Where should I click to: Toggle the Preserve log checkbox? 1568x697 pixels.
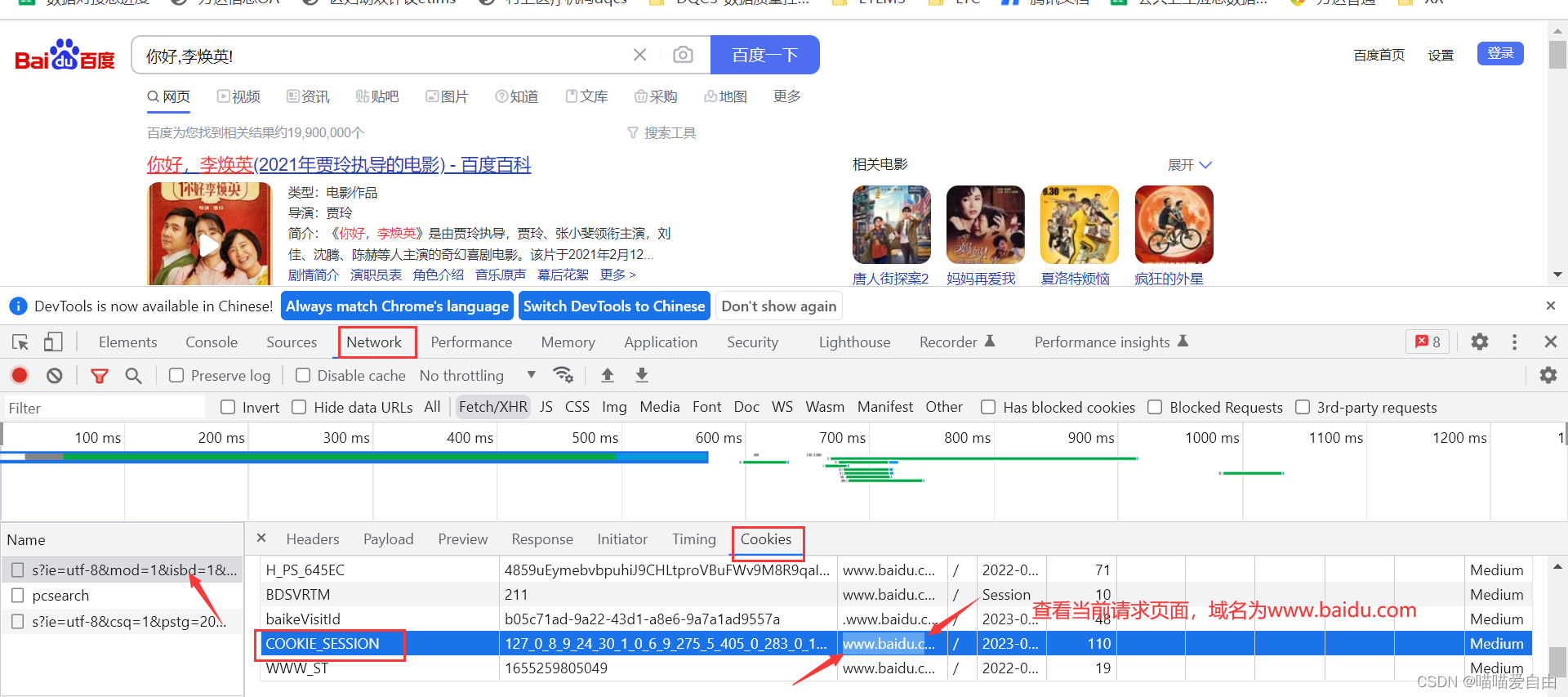(176, 375)
